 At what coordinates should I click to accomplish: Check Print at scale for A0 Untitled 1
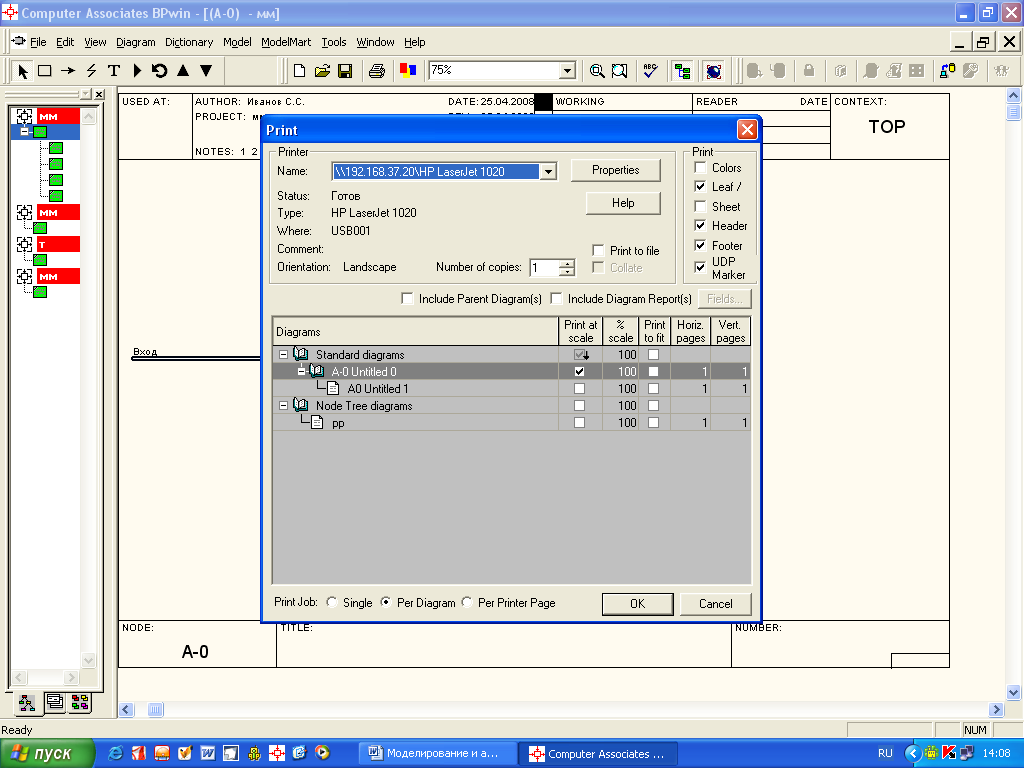click(579, 389)
